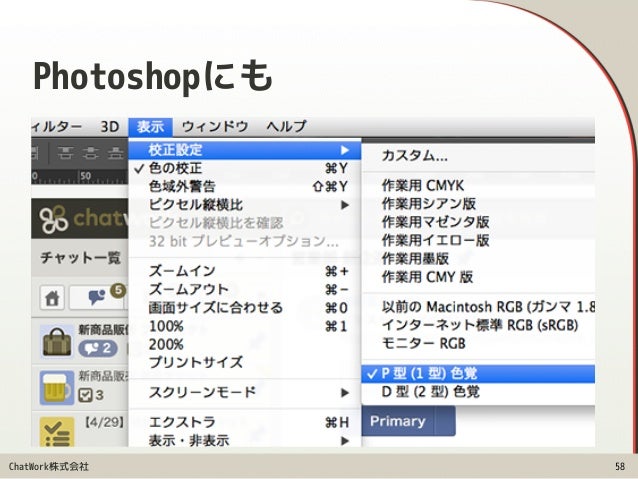Choose プリントサイズ menu entry
This screenshot has height=479, width=638.
point(245,362)
